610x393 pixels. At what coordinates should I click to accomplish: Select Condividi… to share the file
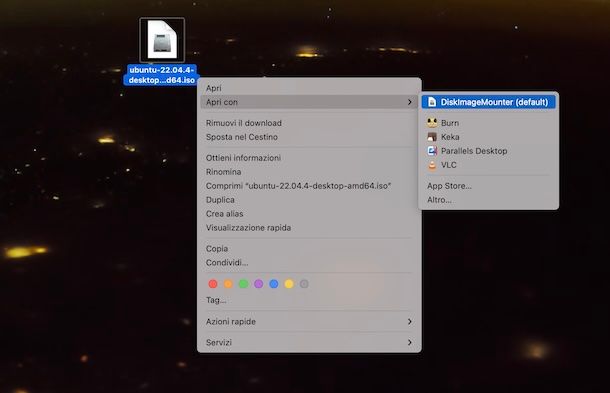click(x=309, y=263)
